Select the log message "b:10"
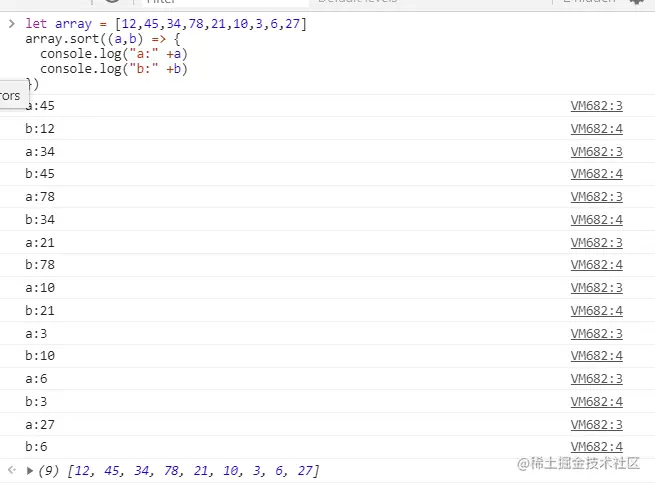The width and height of the screenshot is (655, 486). click(40, 356)
